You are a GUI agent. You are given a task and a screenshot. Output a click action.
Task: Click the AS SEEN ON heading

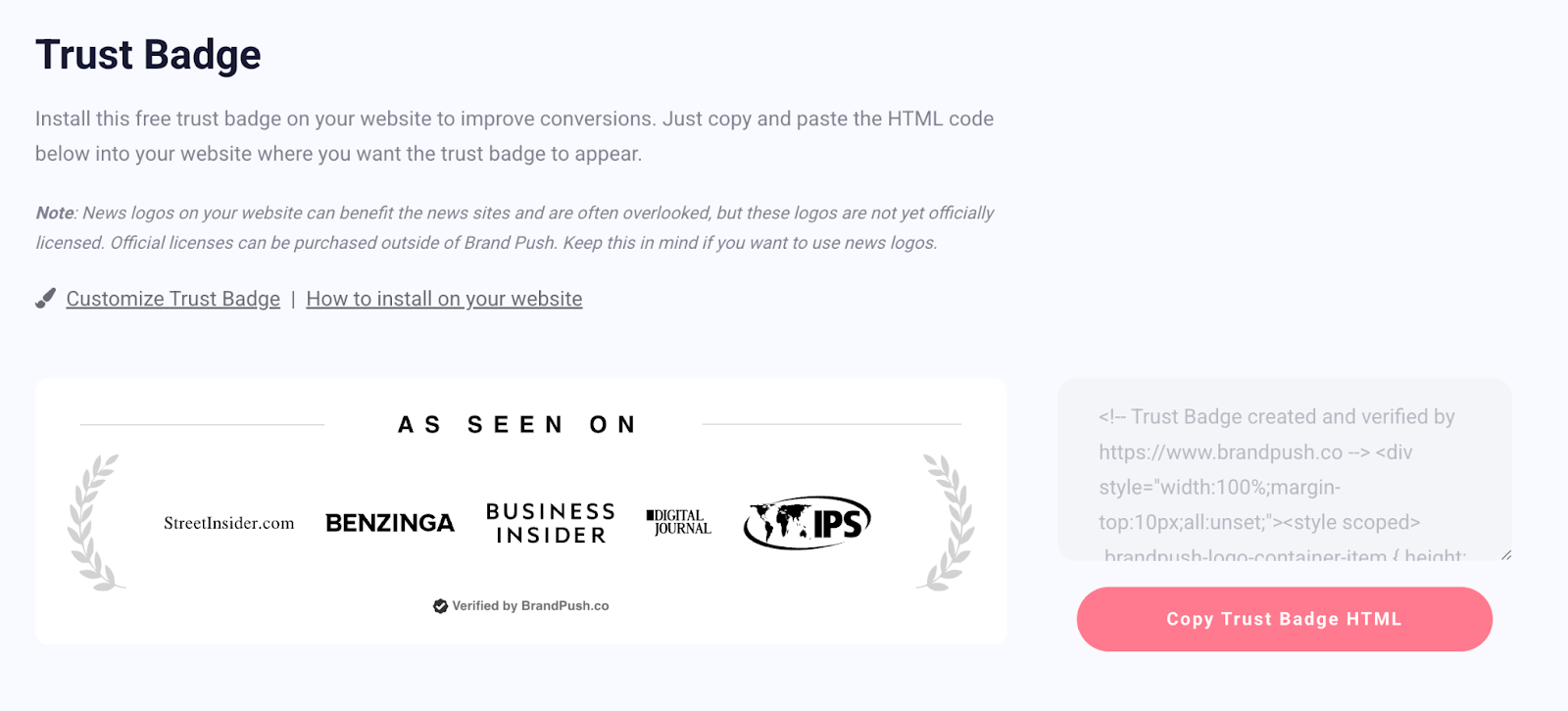pos(517,424)
